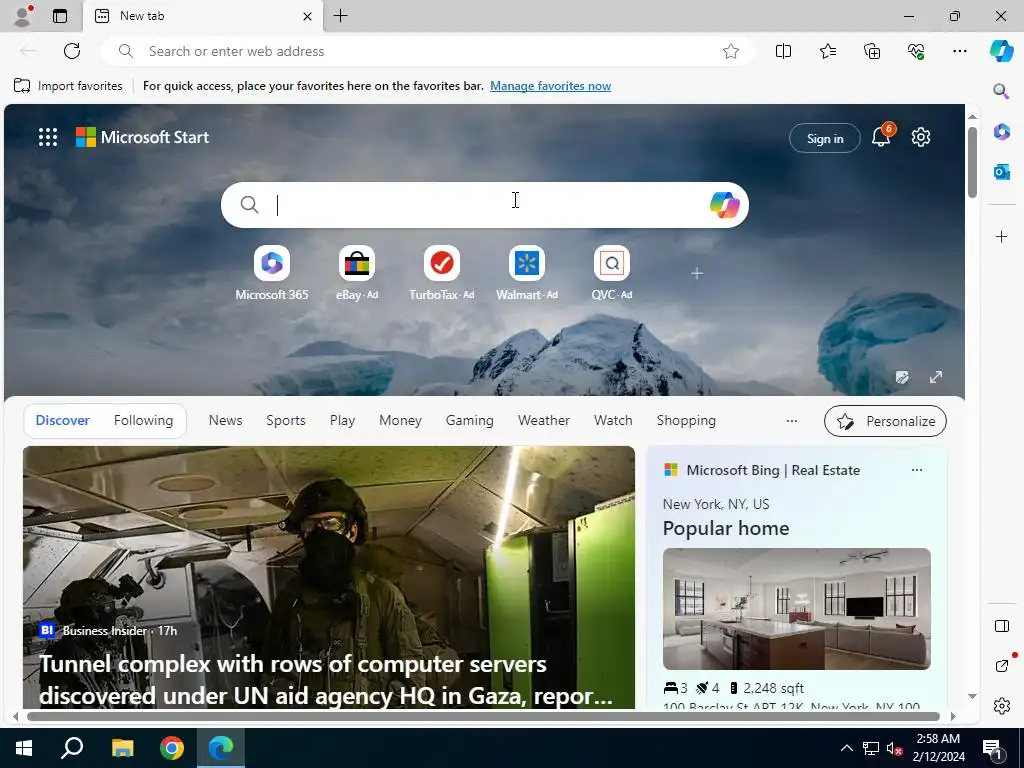The image size is (1024, 768).
Task: Open the Popular home listing photo
Action: (x=796, y=609)
